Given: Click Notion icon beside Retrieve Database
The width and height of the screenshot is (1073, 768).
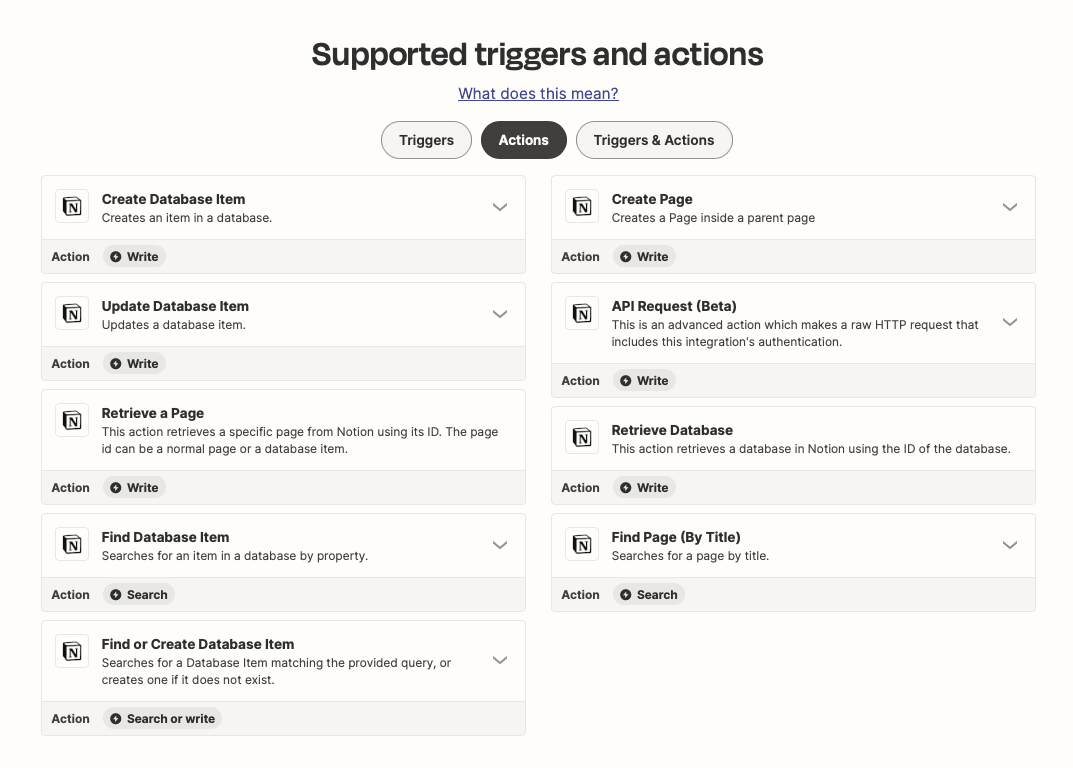Looking at the screenshot, I should (582, 437).
